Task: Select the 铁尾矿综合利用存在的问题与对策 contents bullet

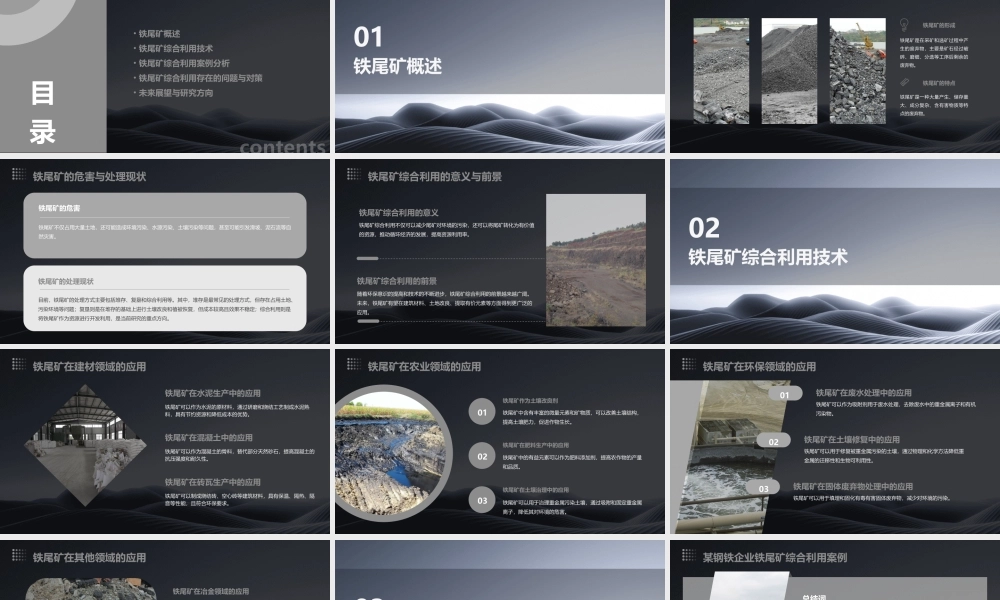Action: (198, 78)
